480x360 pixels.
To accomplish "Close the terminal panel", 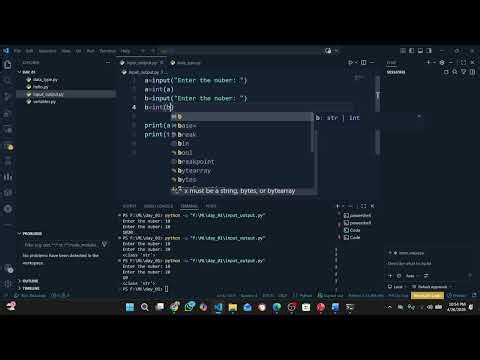I will click(x=373, y=206).
